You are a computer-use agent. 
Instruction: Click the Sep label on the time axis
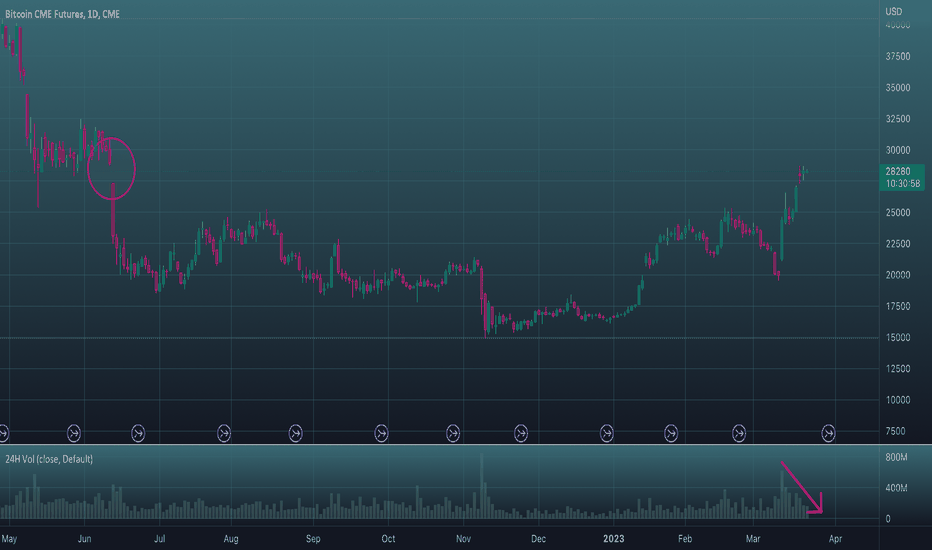tap(313, 539)
